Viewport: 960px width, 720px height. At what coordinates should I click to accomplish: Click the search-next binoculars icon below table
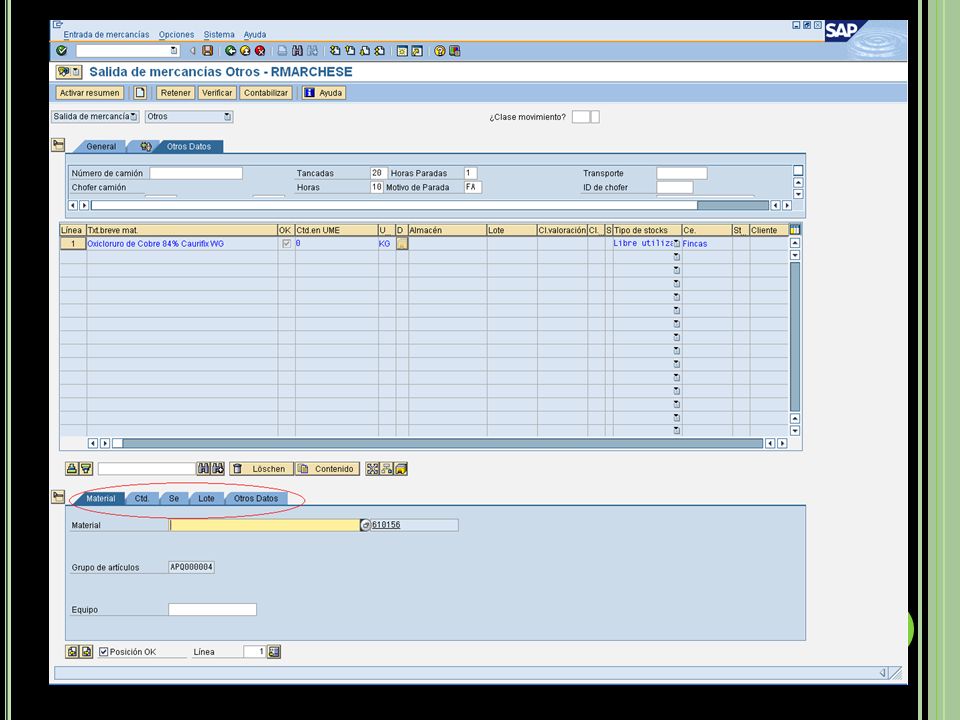tap(218, 469)
